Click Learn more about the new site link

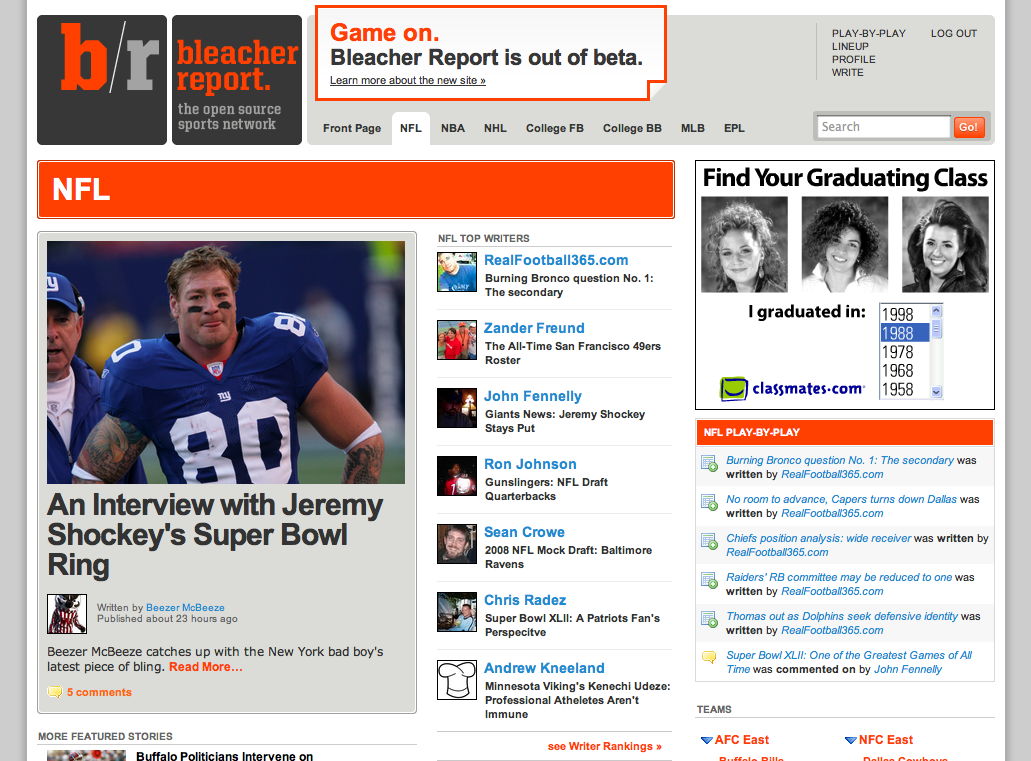click(408, 80)
